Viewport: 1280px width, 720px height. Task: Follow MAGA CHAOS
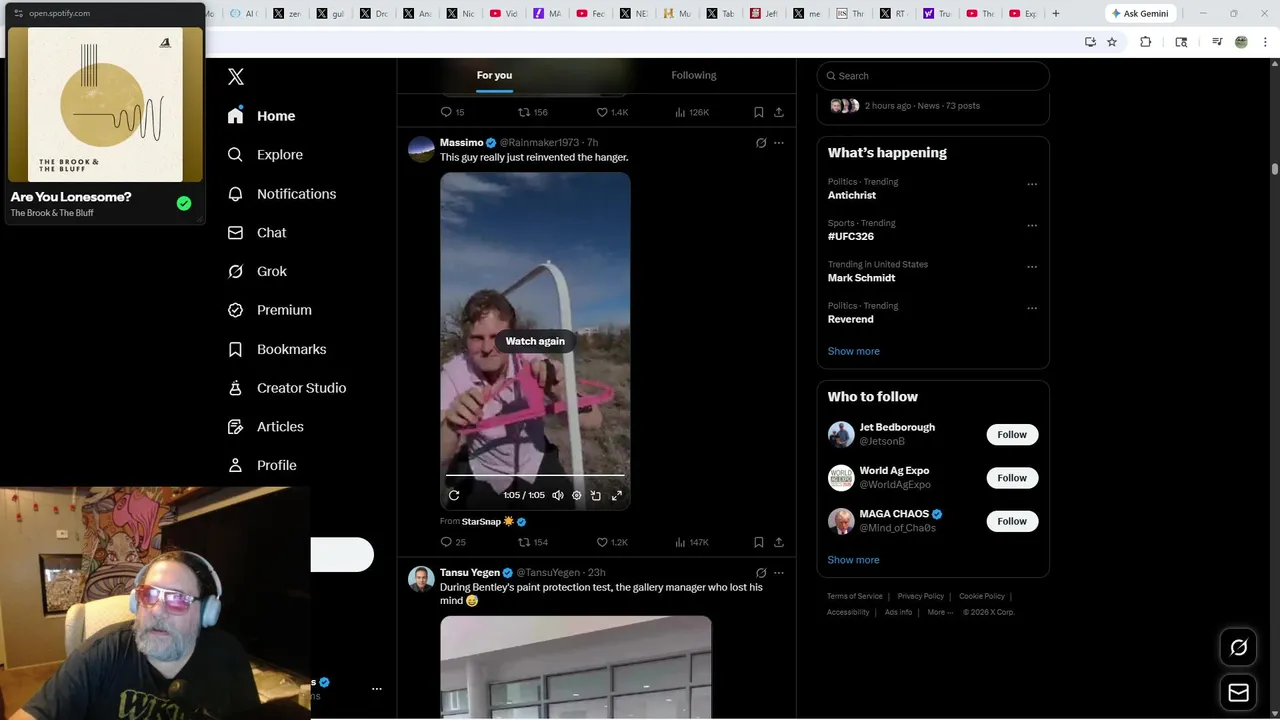(x=1012, y=521)
